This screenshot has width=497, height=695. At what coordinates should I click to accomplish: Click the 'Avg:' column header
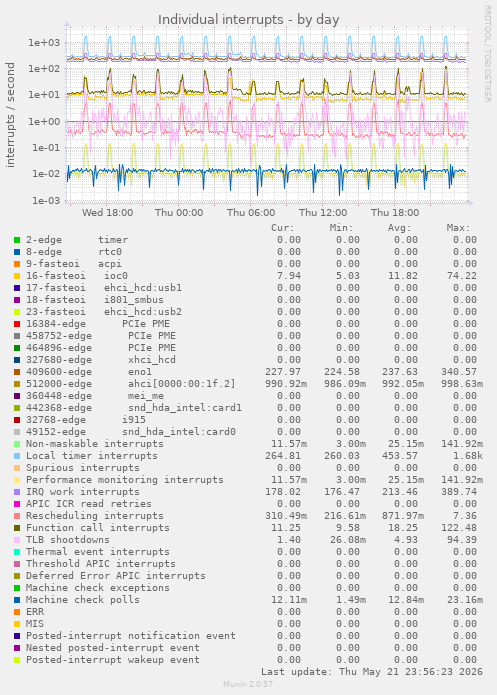click(x=400, y=228)
